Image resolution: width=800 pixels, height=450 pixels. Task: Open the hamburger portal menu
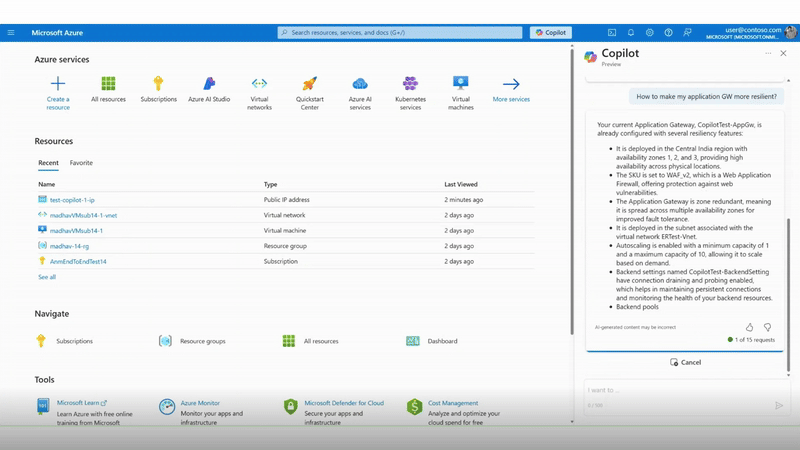[11, 33]
